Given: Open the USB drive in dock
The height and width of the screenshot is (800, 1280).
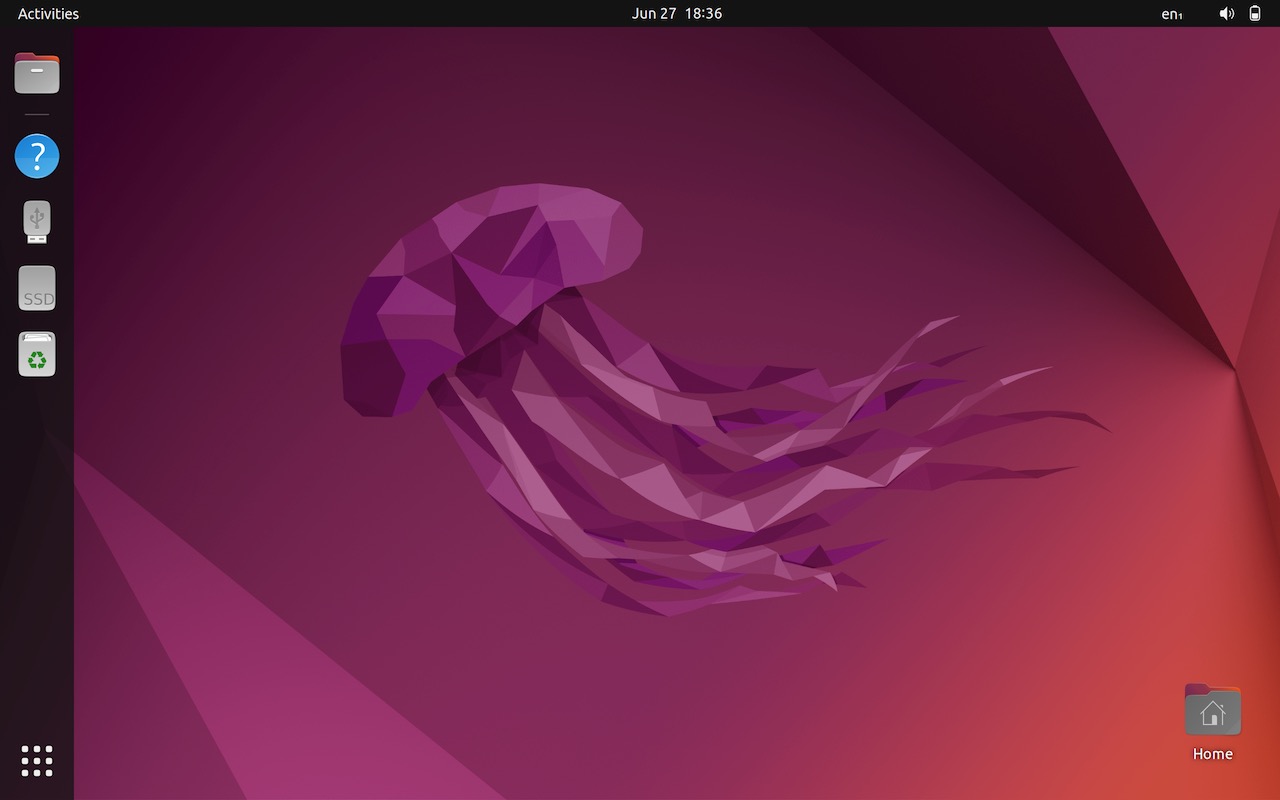Looking at the screenshot, I should click(37, 222).
